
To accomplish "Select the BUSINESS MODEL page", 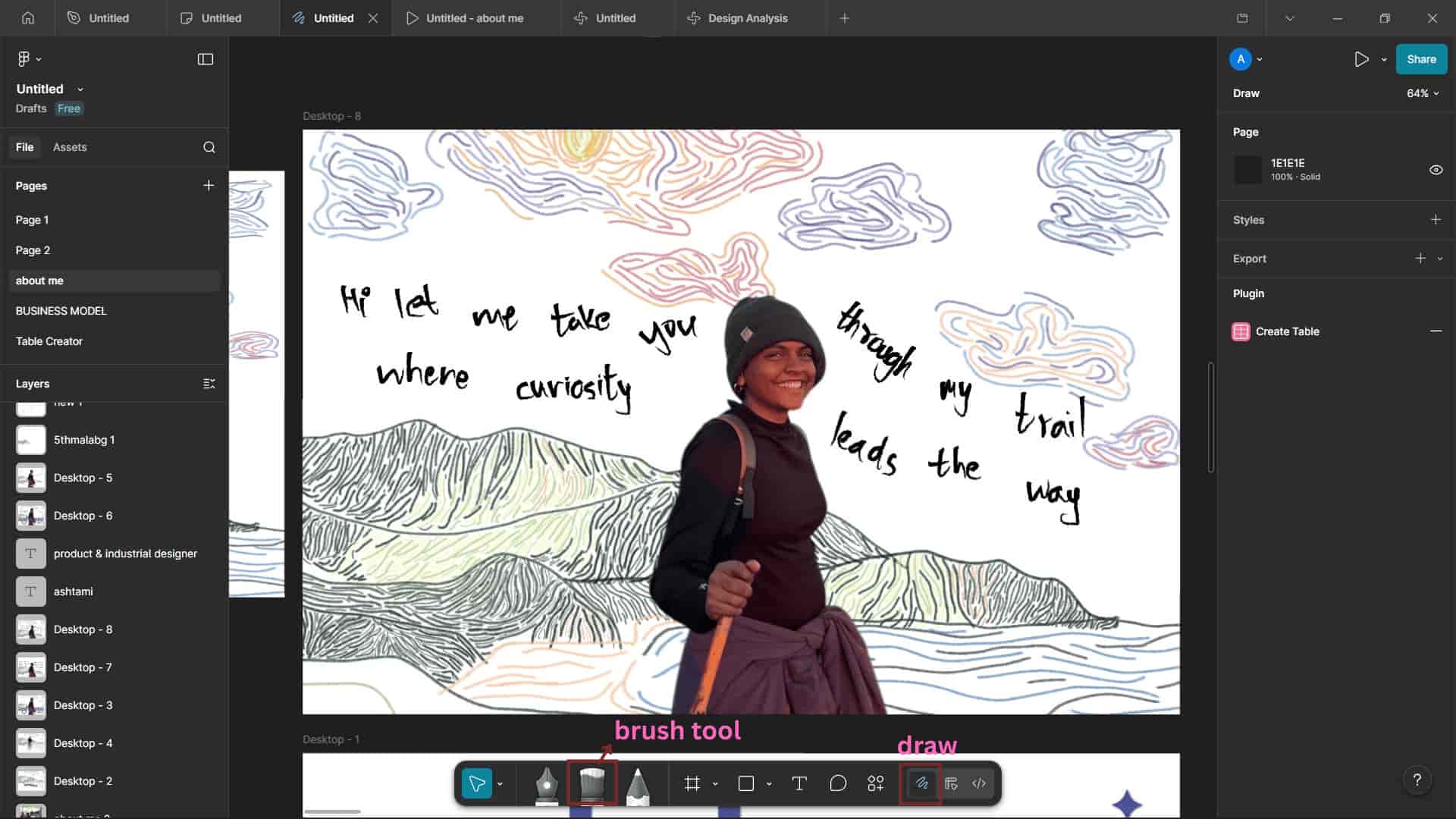I will click(61, 311).
